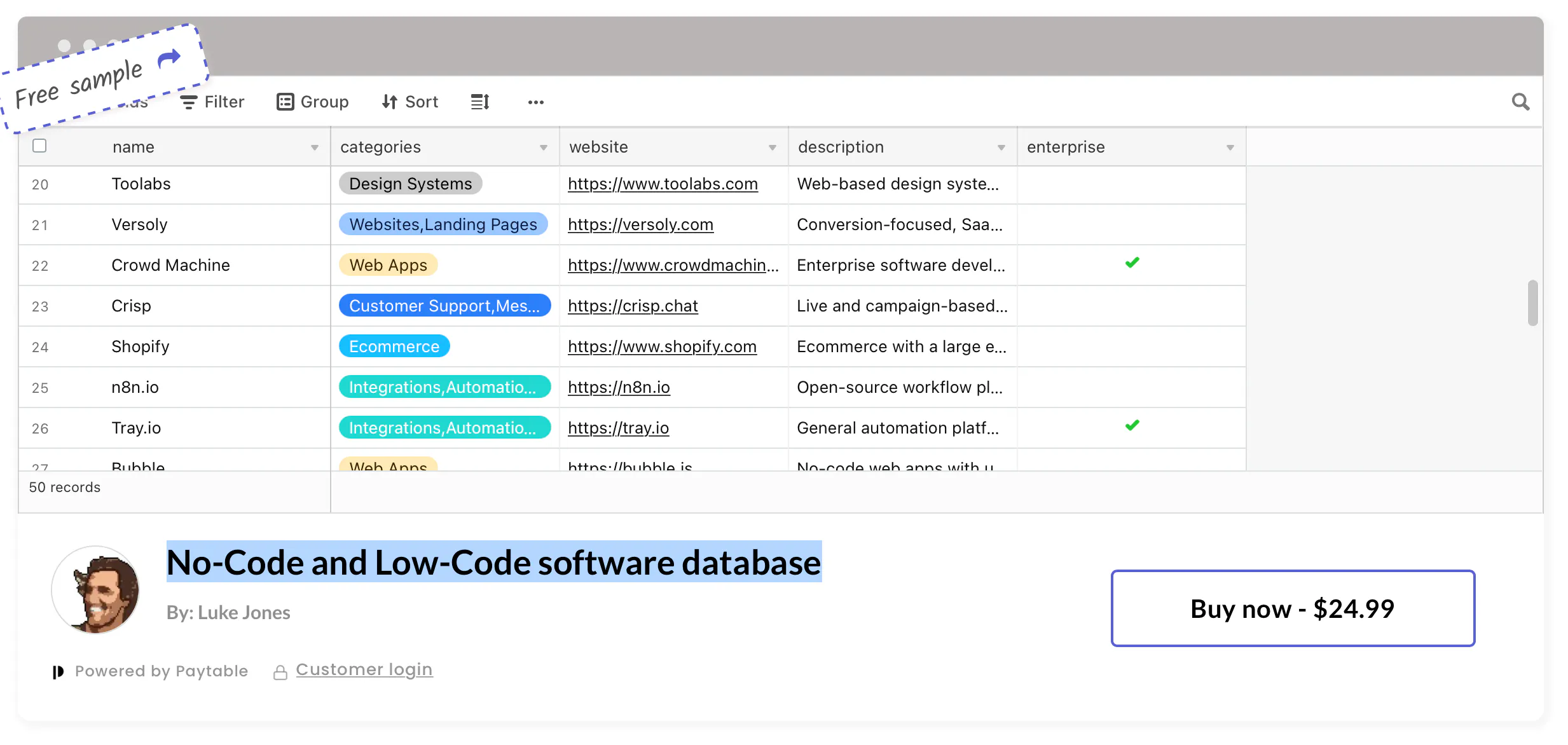Click description 'Conversion-focused, Saa...'

[900, 224]
